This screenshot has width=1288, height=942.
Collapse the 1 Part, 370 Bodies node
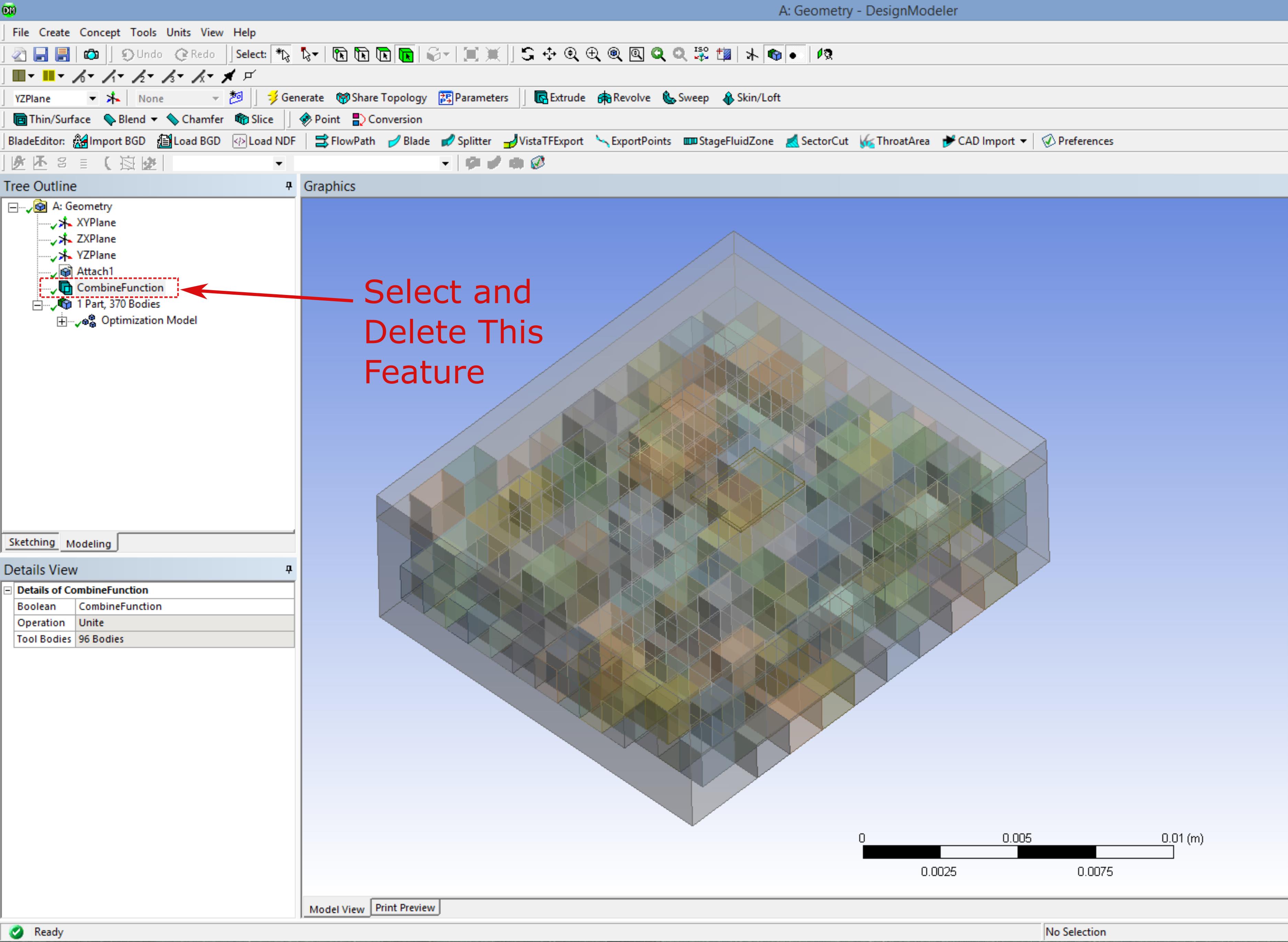point(37,305)
